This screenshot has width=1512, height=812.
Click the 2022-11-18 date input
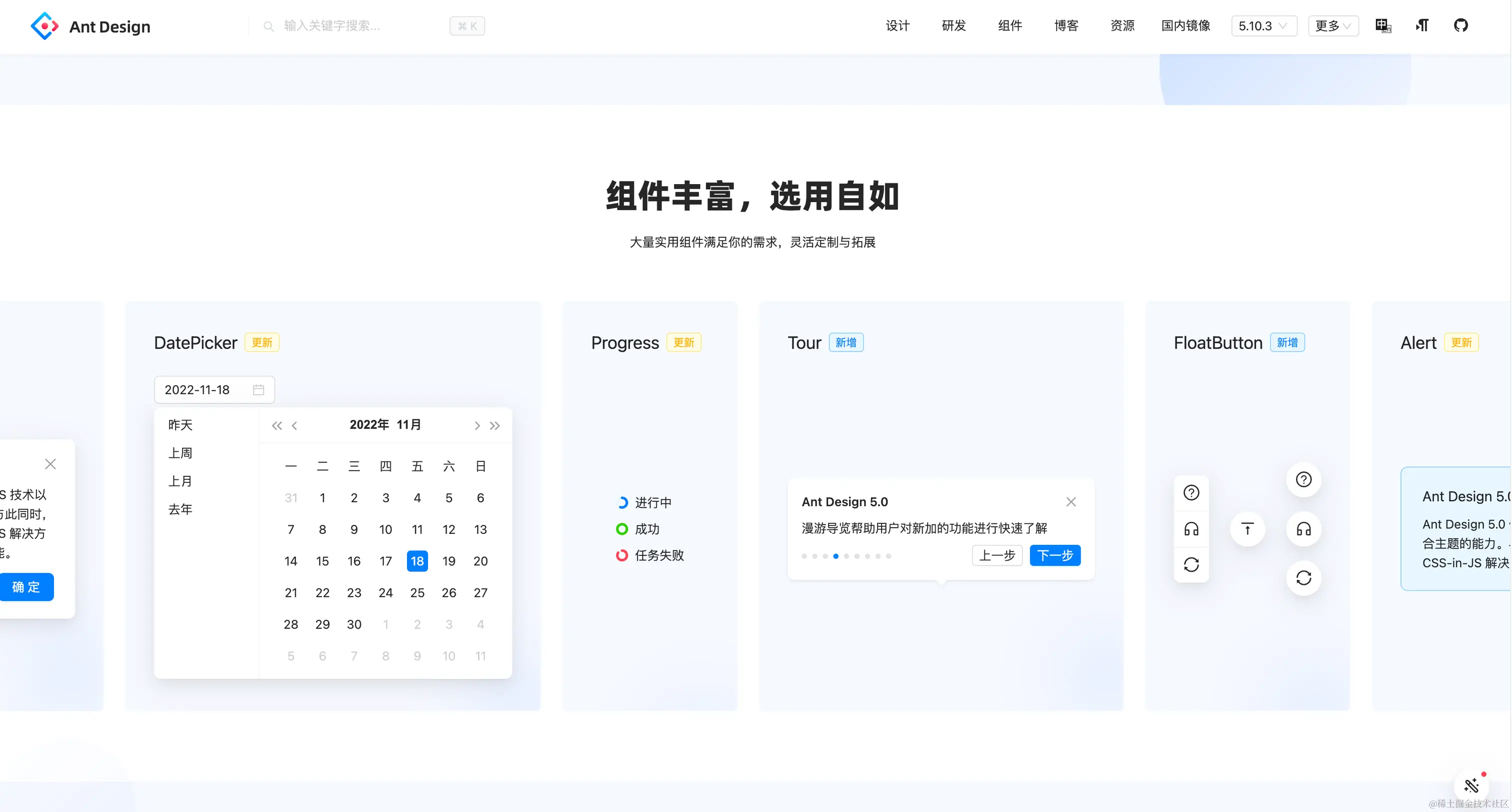pos(214,390)
